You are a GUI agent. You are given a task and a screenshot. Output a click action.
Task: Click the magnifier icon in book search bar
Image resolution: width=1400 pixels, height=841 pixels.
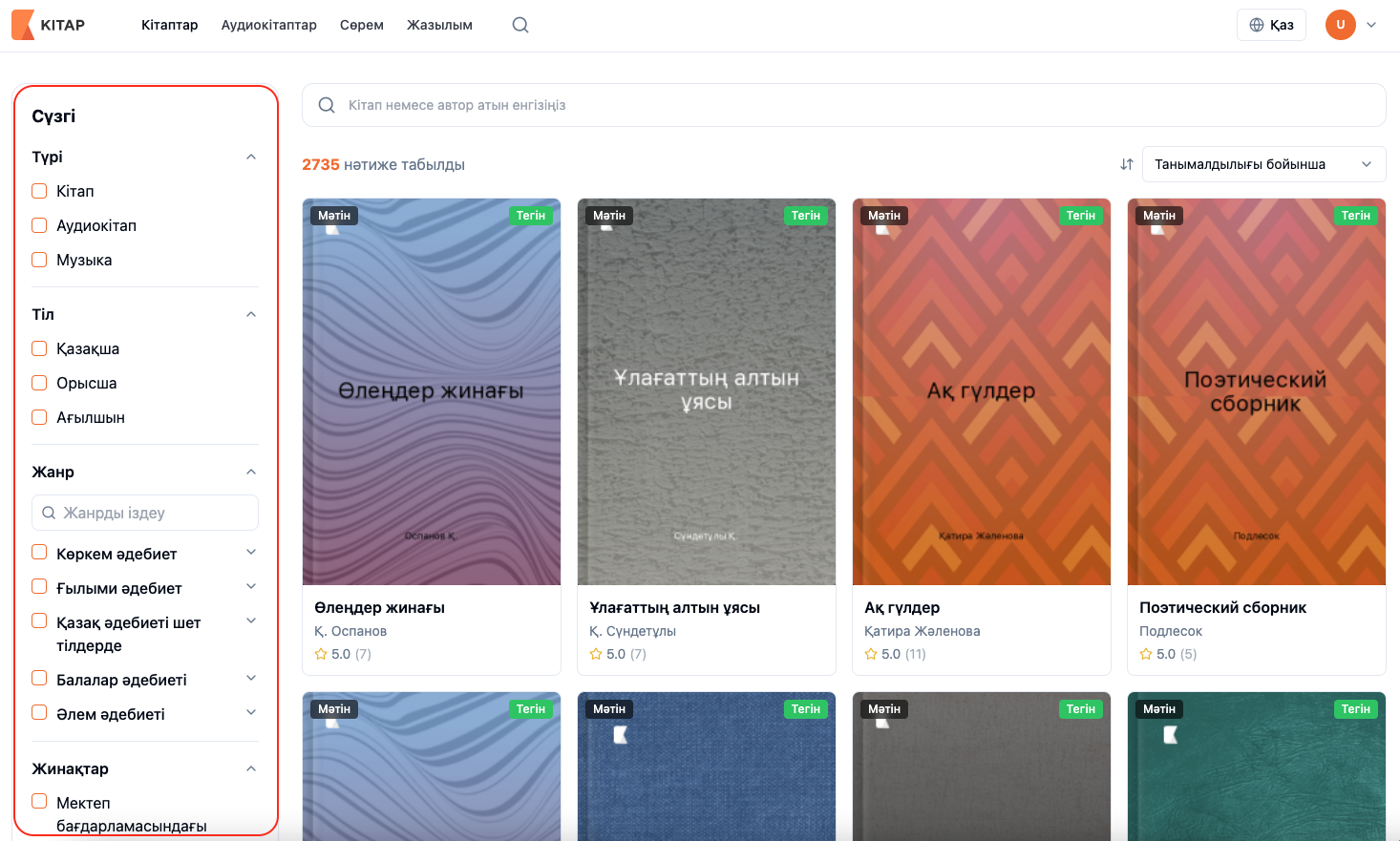point(327,105)
